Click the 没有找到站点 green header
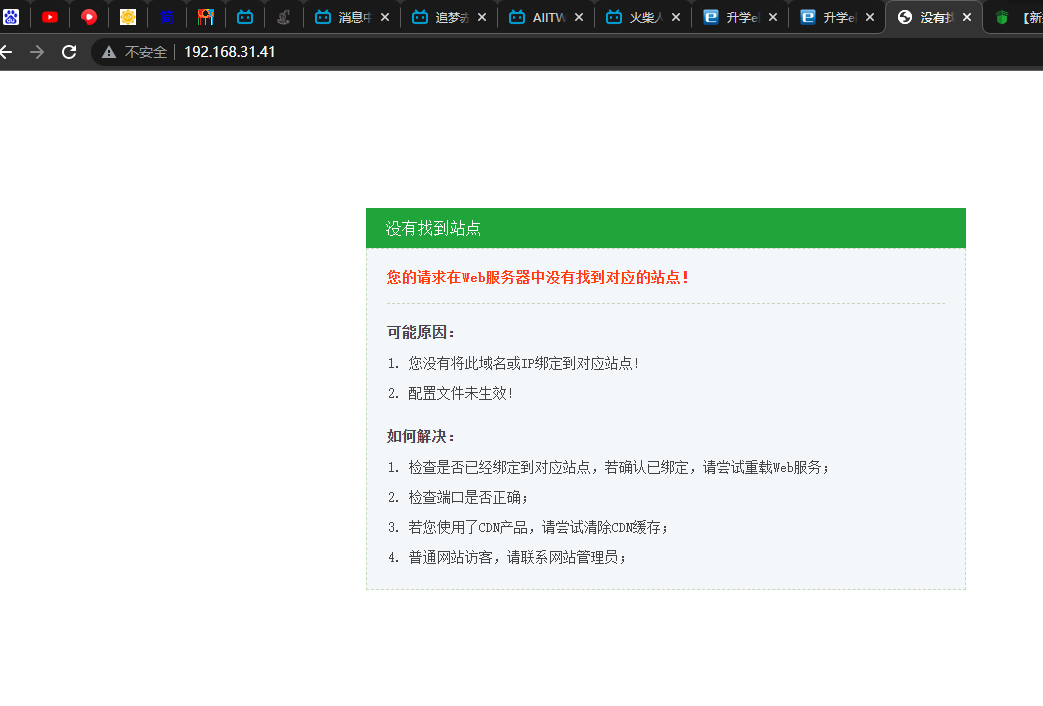Image resolution: width=1043 pixels, height=706 pixels. [x=666, y=228]
